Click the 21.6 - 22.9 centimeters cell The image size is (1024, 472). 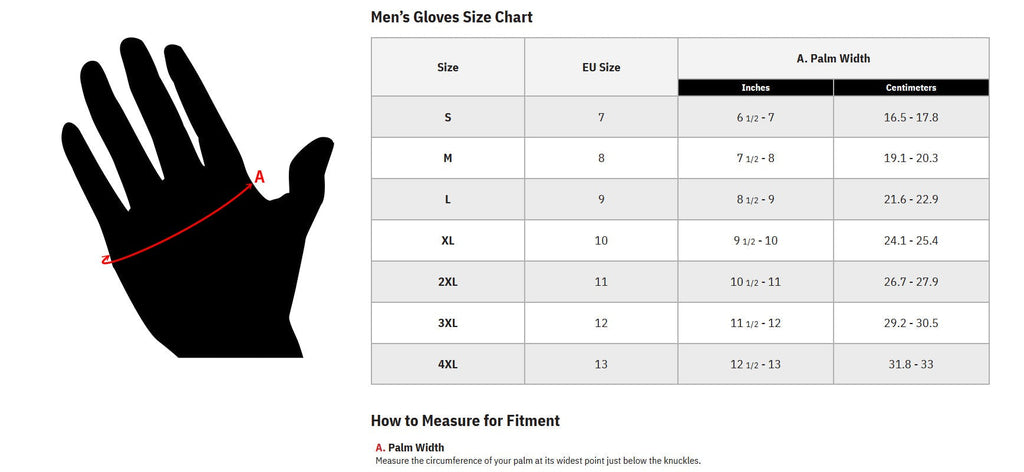(x=911, y=199)
